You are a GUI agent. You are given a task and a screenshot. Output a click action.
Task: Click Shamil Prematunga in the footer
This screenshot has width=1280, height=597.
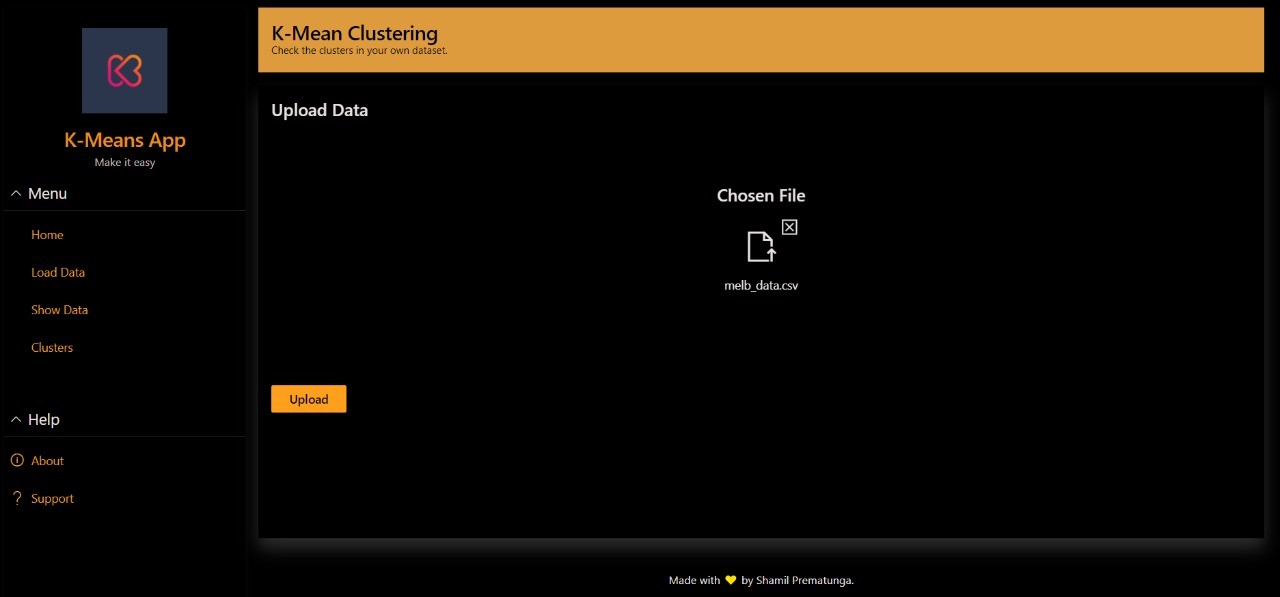[x=806, y=580]
